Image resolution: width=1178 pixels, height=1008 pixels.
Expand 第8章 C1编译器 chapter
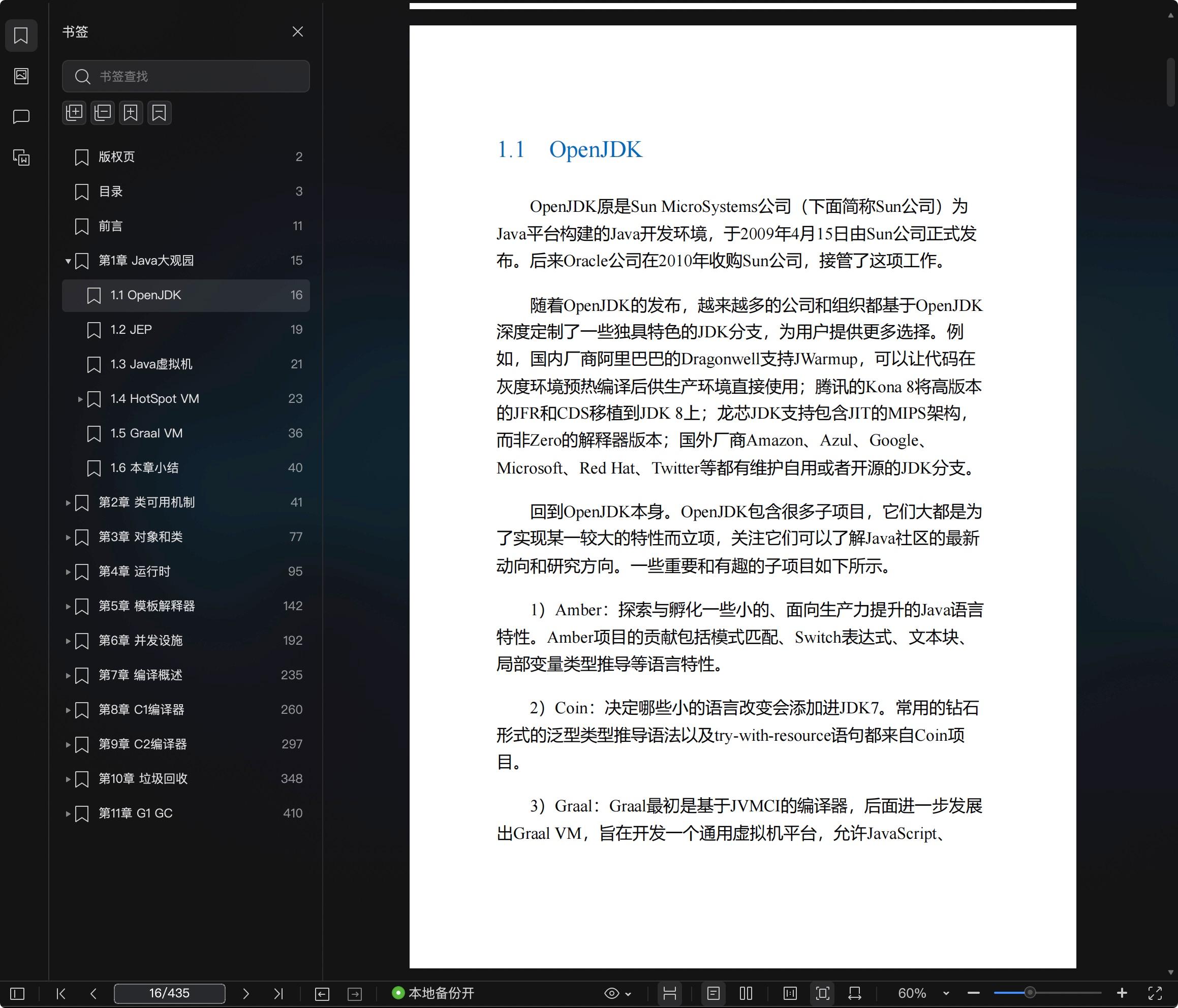click(68, 710)
